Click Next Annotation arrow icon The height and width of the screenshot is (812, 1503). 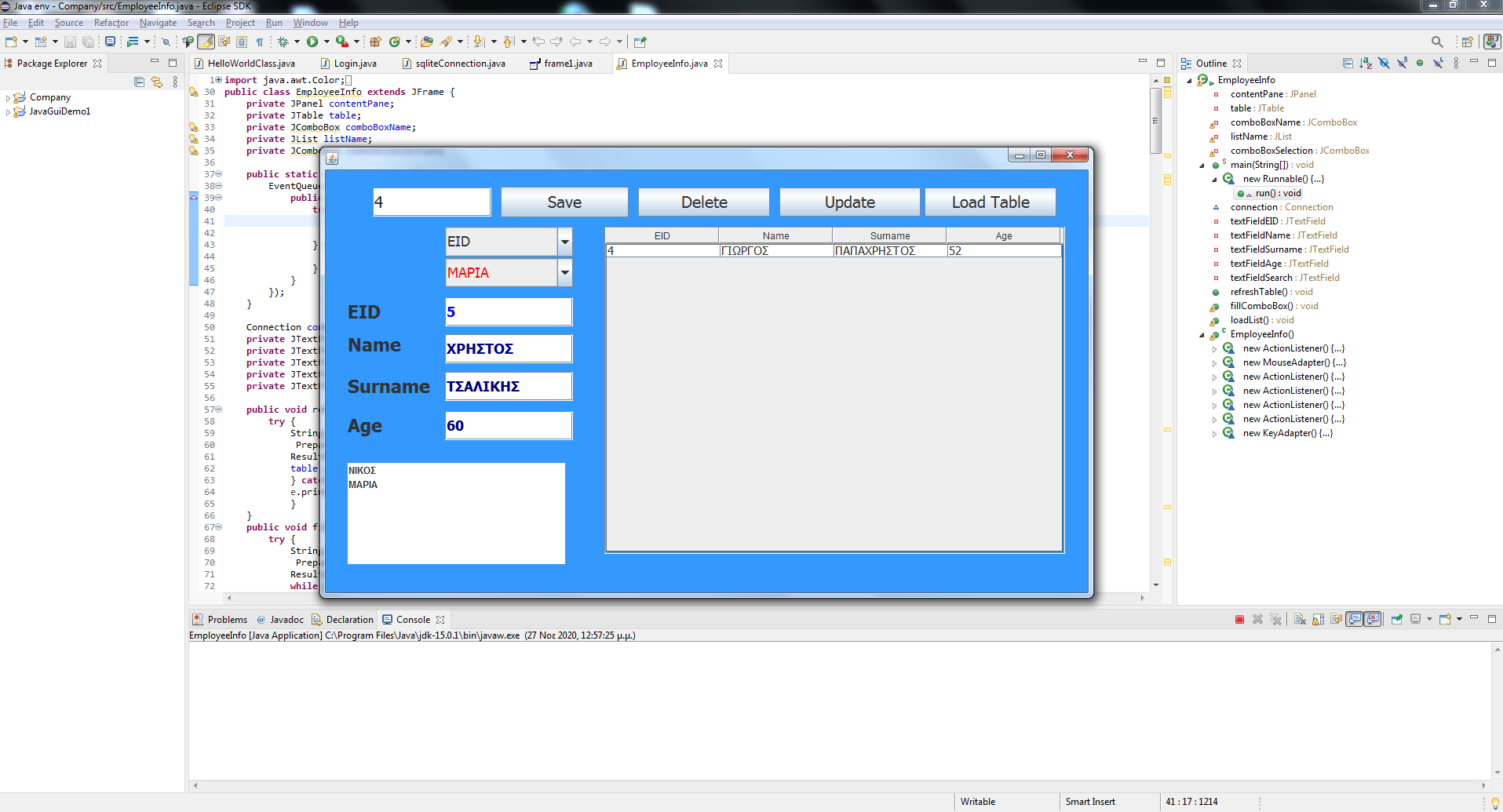(x=479, y=42)
